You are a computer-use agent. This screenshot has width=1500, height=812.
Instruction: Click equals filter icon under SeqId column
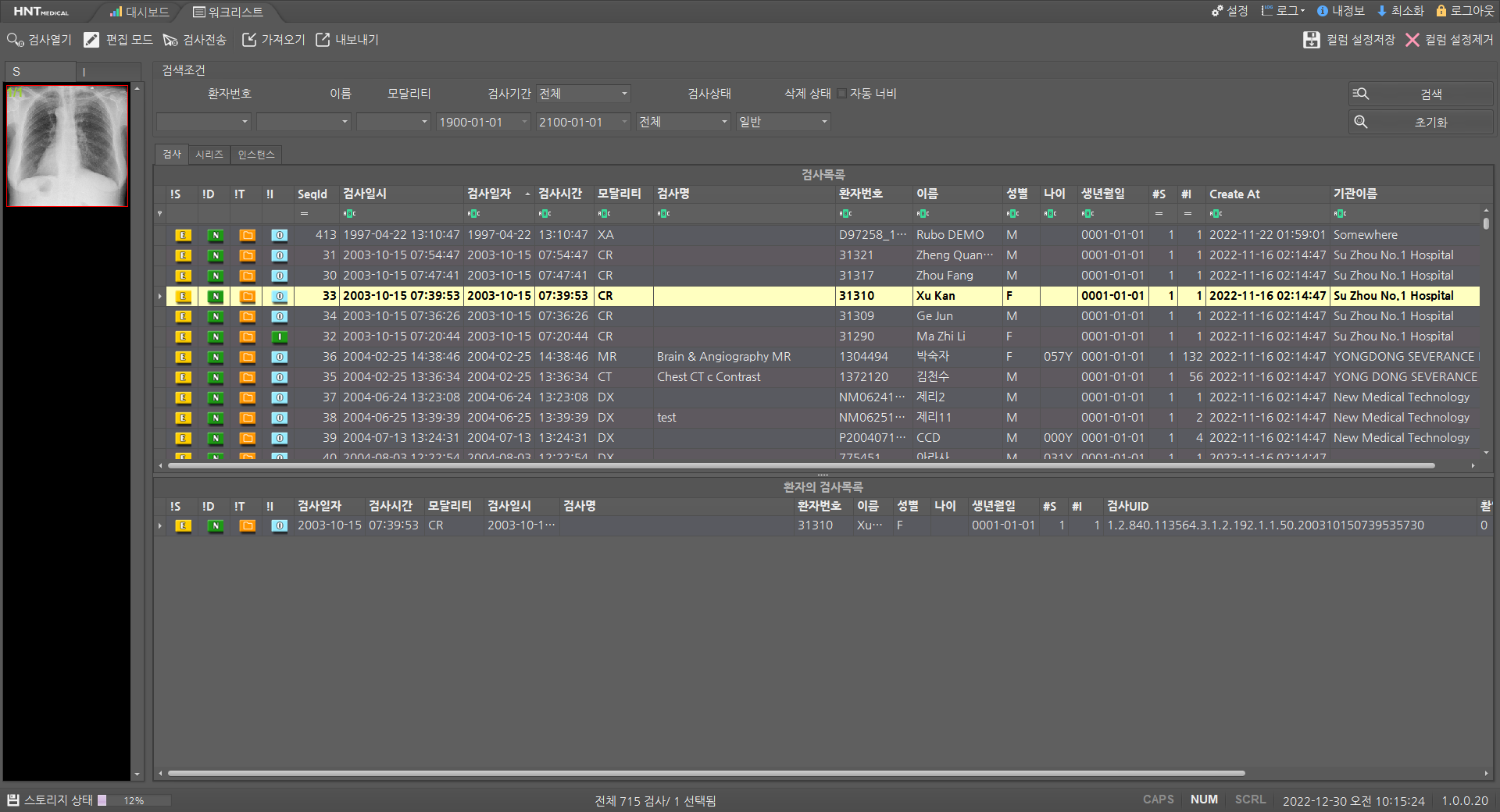click(x=304, y=213)
